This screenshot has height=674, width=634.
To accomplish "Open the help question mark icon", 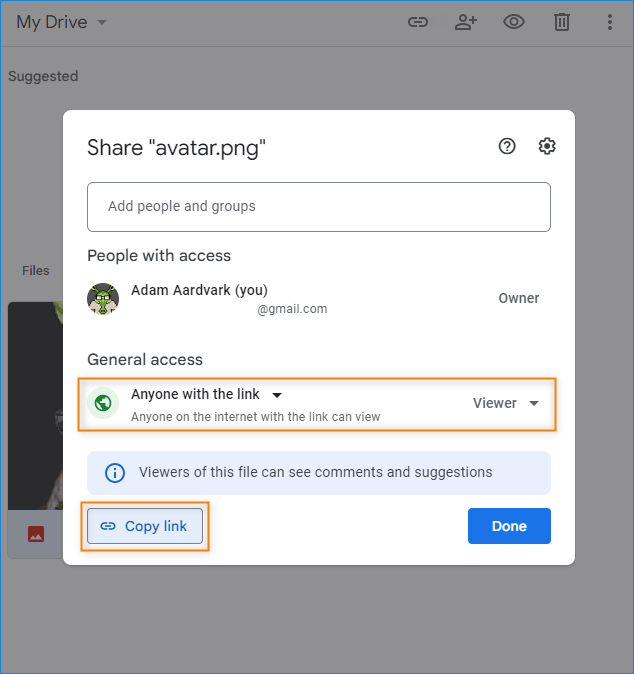I will pyautogui.click(x=507, y=147).
